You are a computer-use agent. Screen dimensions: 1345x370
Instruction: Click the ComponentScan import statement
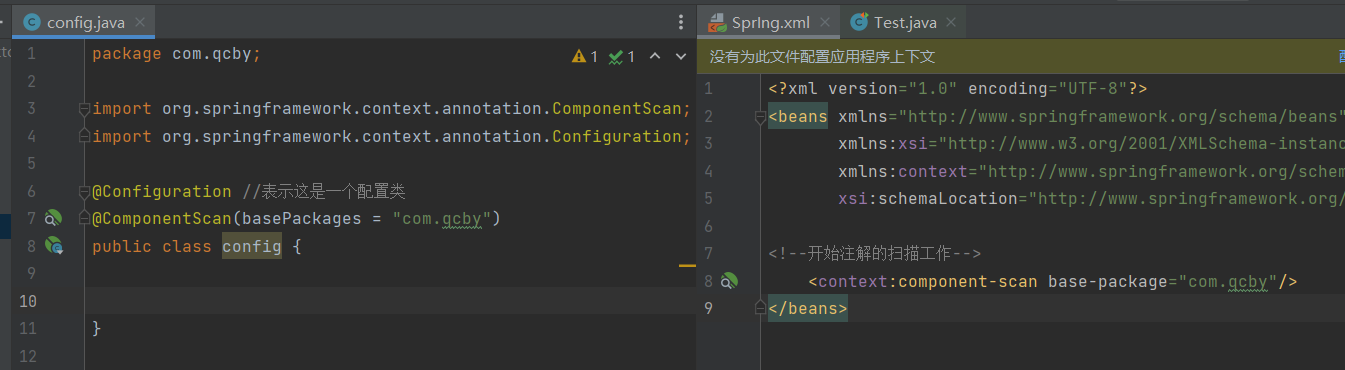click(x=391, y=109)
